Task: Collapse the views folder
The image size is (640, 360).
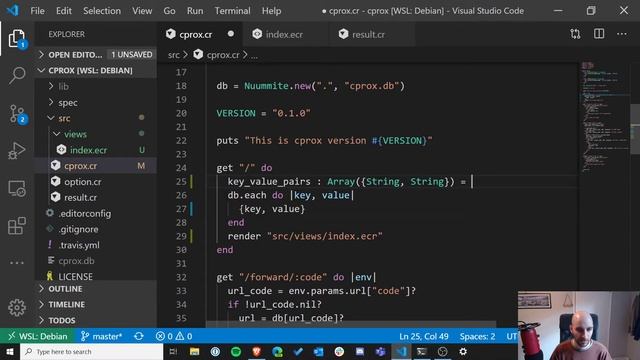Action: click(x=96, y=134)
